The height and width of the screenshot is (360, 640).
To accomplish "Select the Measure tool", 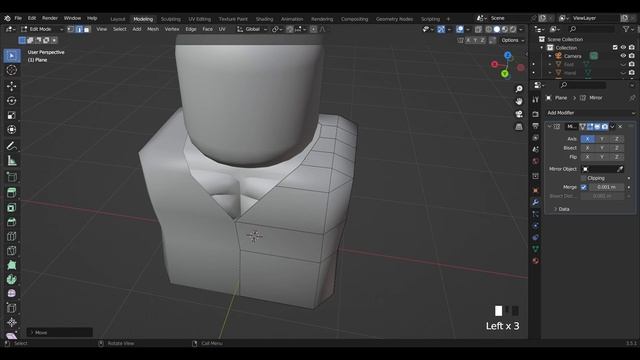I will (x=12, y=161).
